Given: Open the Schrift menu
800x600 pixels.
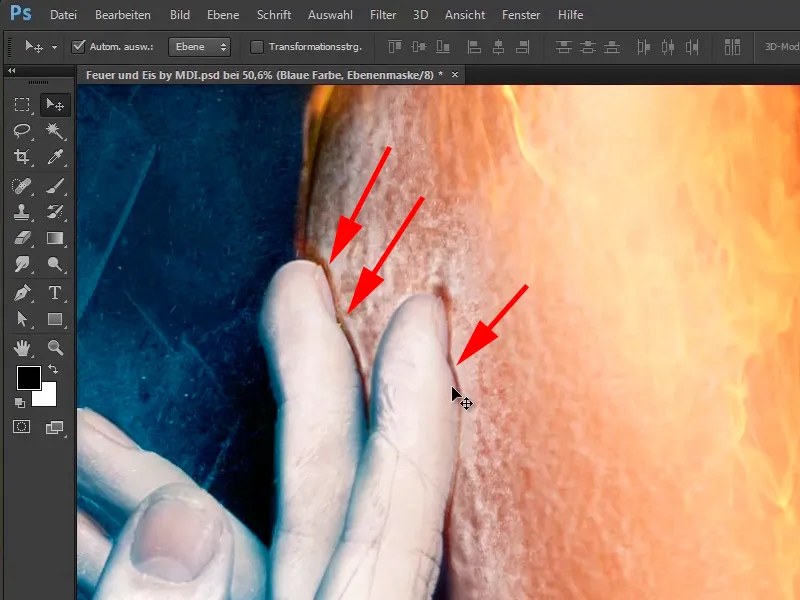Looking at the screenshot, I should coord(274,15).
